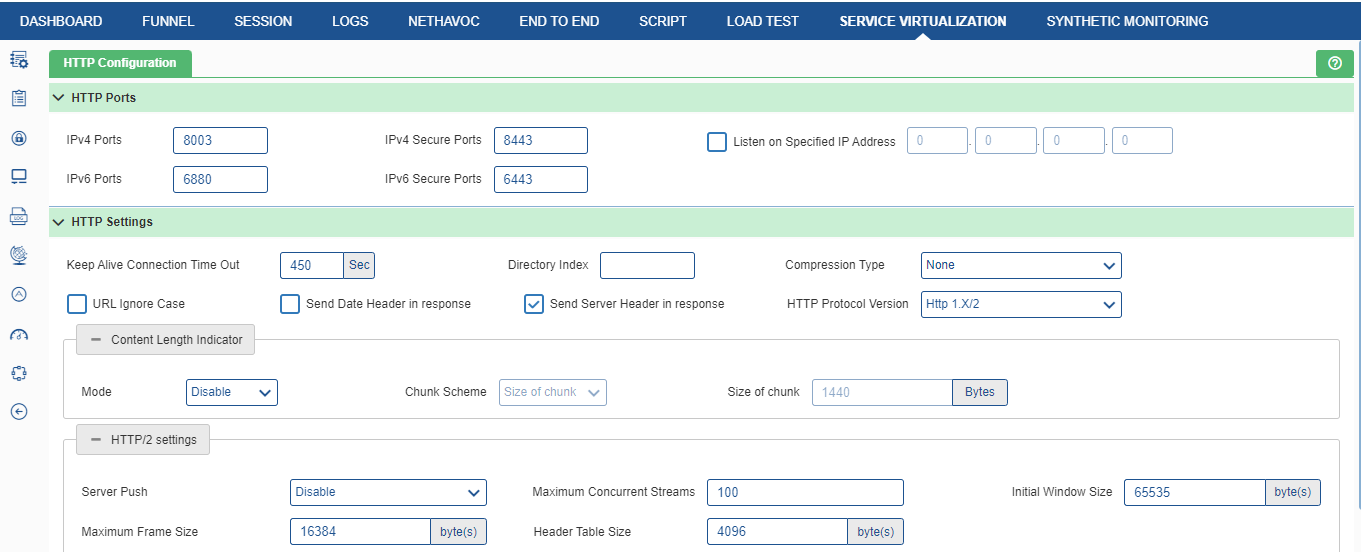Select the HTTP Configuration tab
Image resolution: width=1361 pixels, height=552 pixels.
[120, 63]
